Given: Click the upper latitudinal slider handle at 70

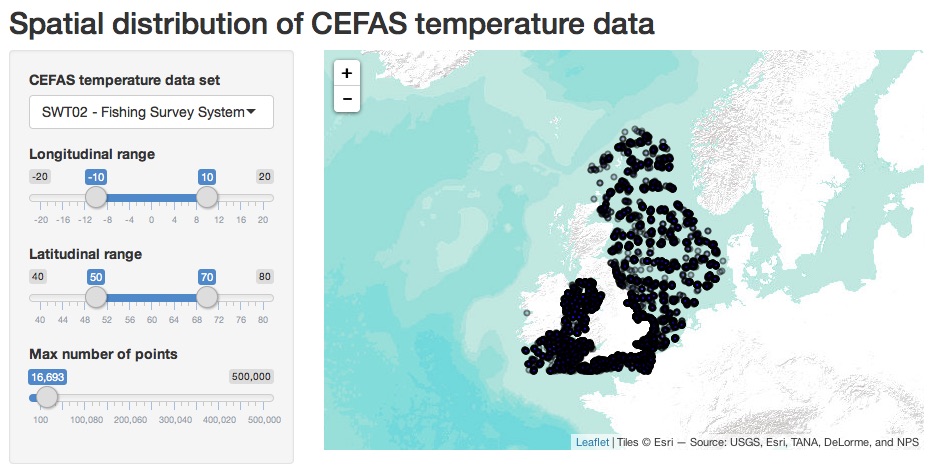Looking at the screenshot, I should 207,297.
